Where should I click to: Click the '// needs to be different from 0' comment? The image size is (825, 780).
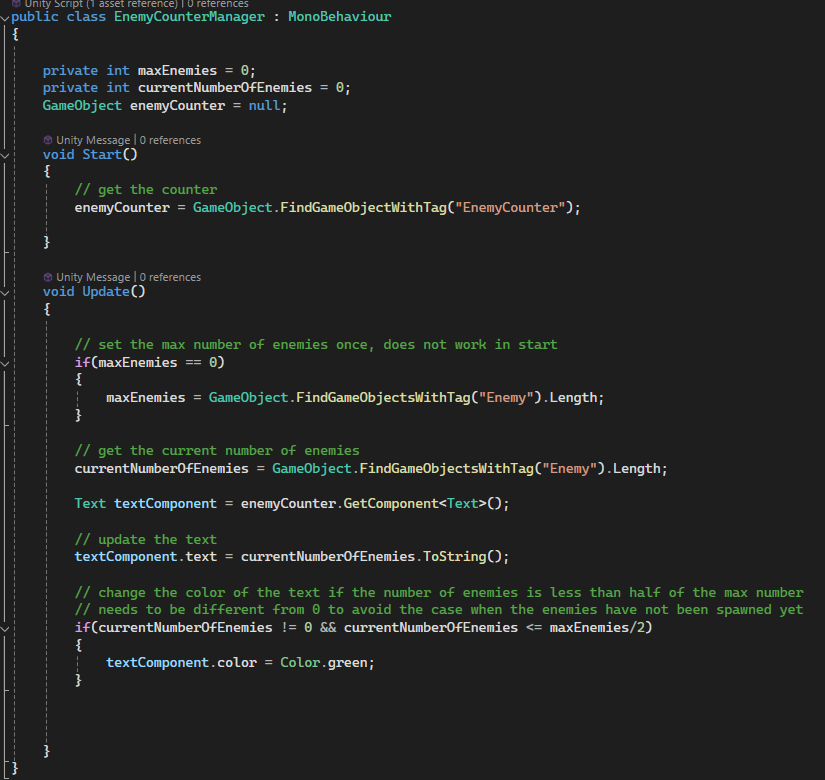pyautogui.click(x=439, y=610)
